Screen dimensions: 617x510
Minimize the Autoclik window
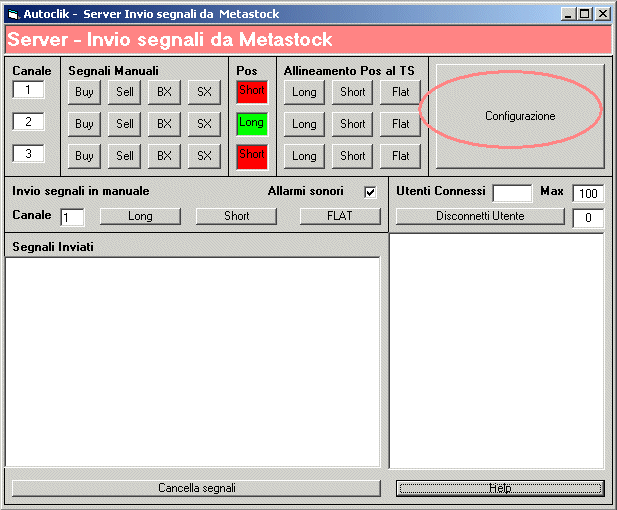pos(567,15)
